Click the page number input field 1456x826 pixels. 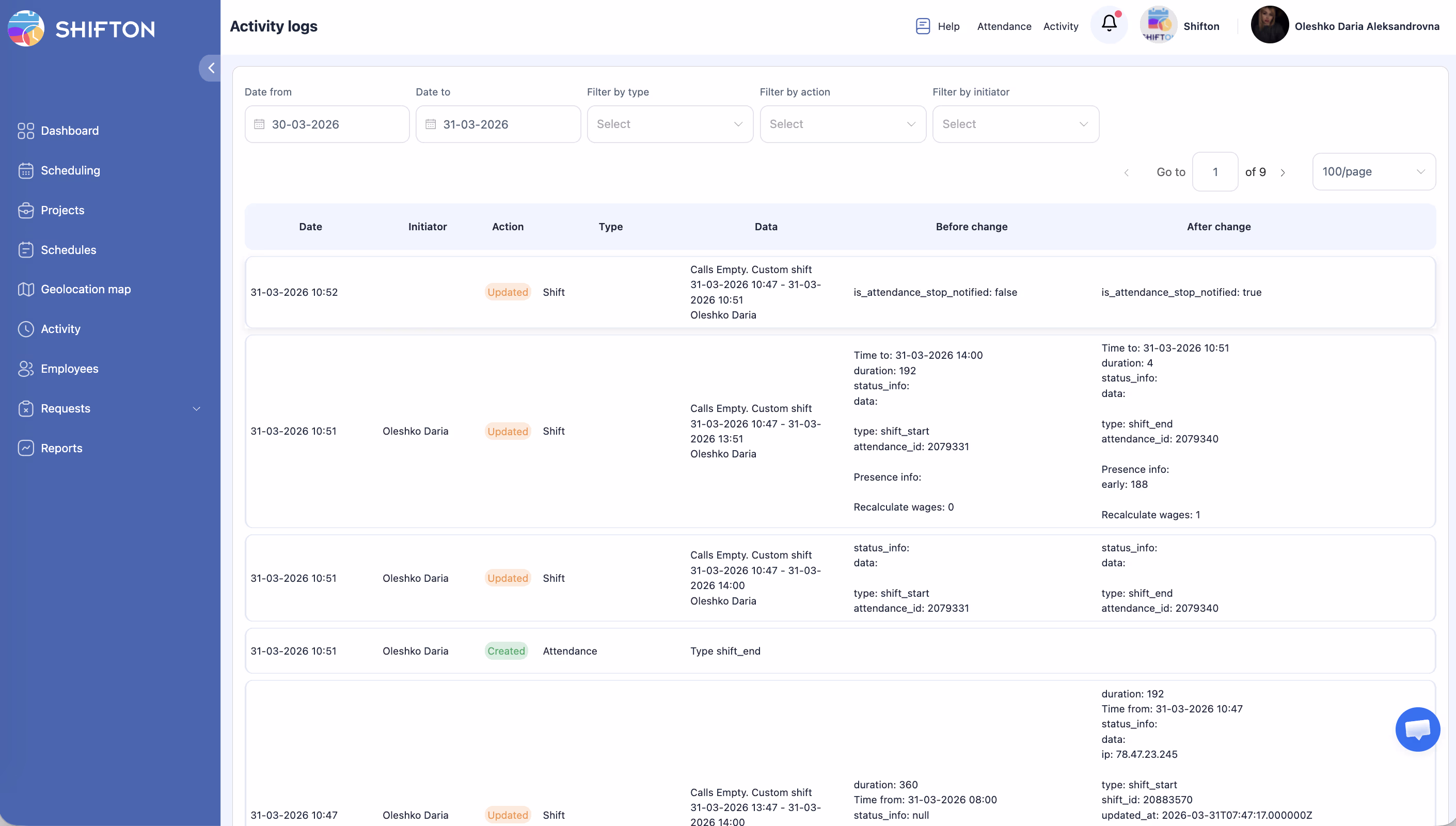1214,172
